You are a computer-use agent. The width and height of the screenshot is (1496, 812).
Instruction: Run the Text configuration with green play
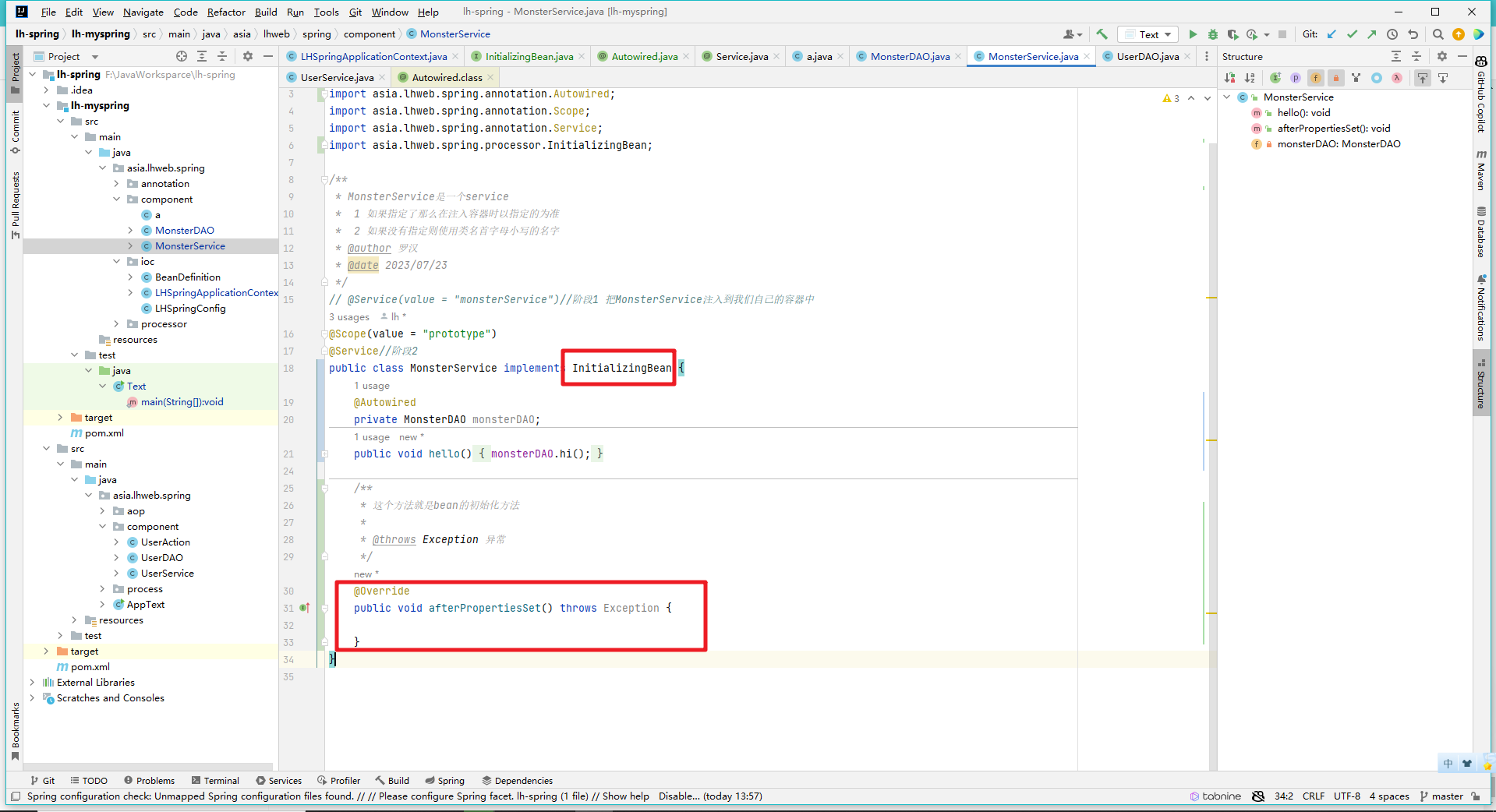pyautogui.click(x=1193, y=34)
